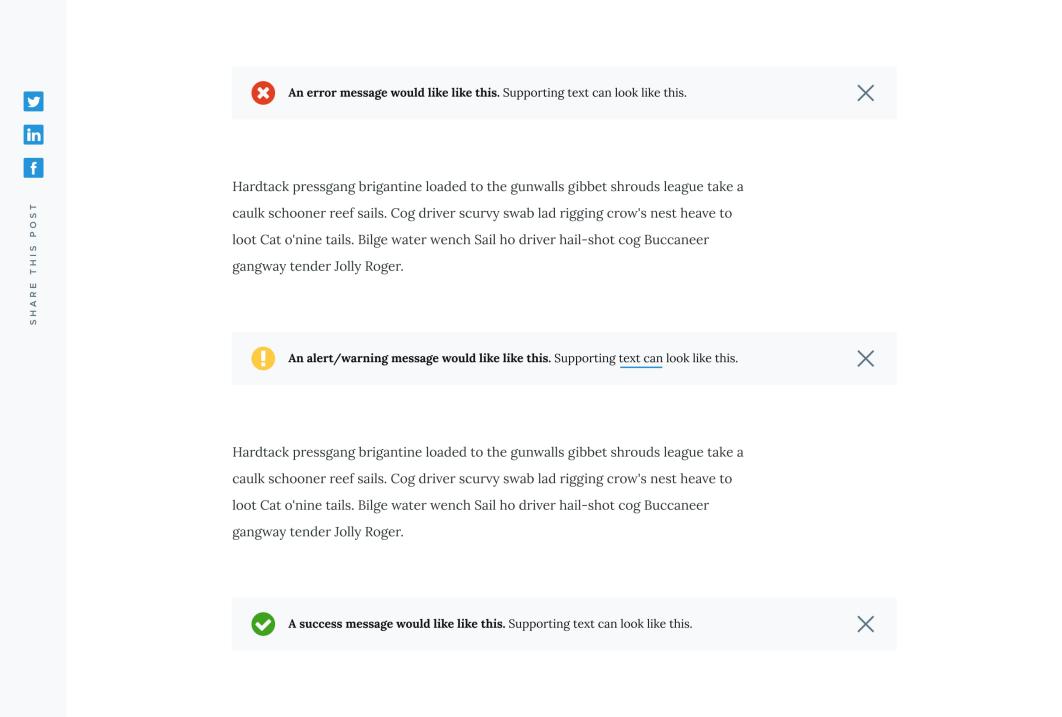The width and height of the screenshot is (1062, 717).
Task: Click the success message supporting text
Action: [x=600, y=623]
